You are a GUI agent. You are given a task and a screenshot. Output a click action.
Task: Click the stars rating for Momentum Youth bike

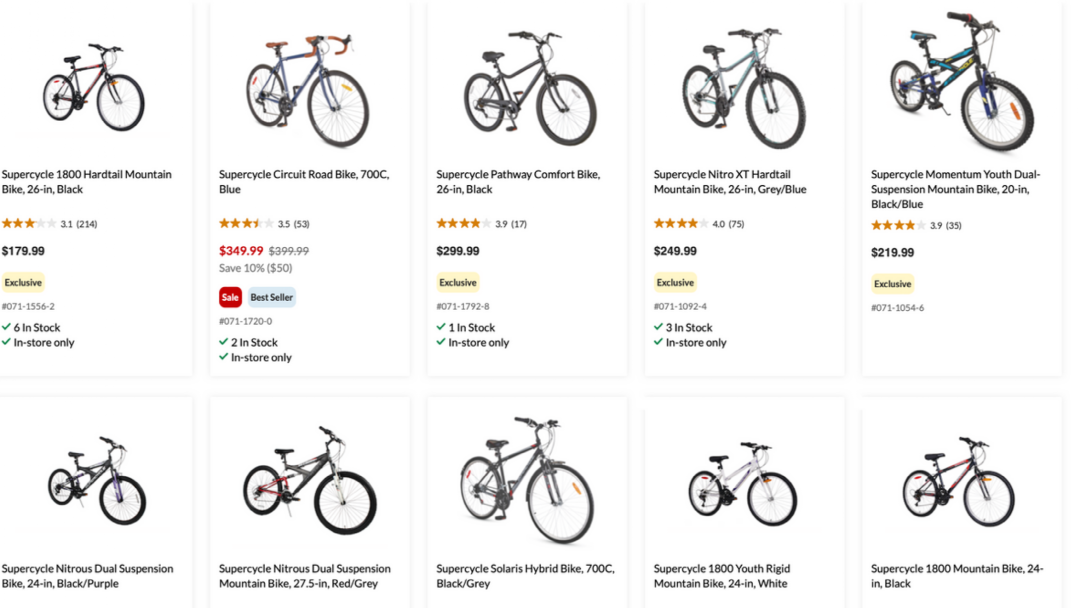point(898,226)
